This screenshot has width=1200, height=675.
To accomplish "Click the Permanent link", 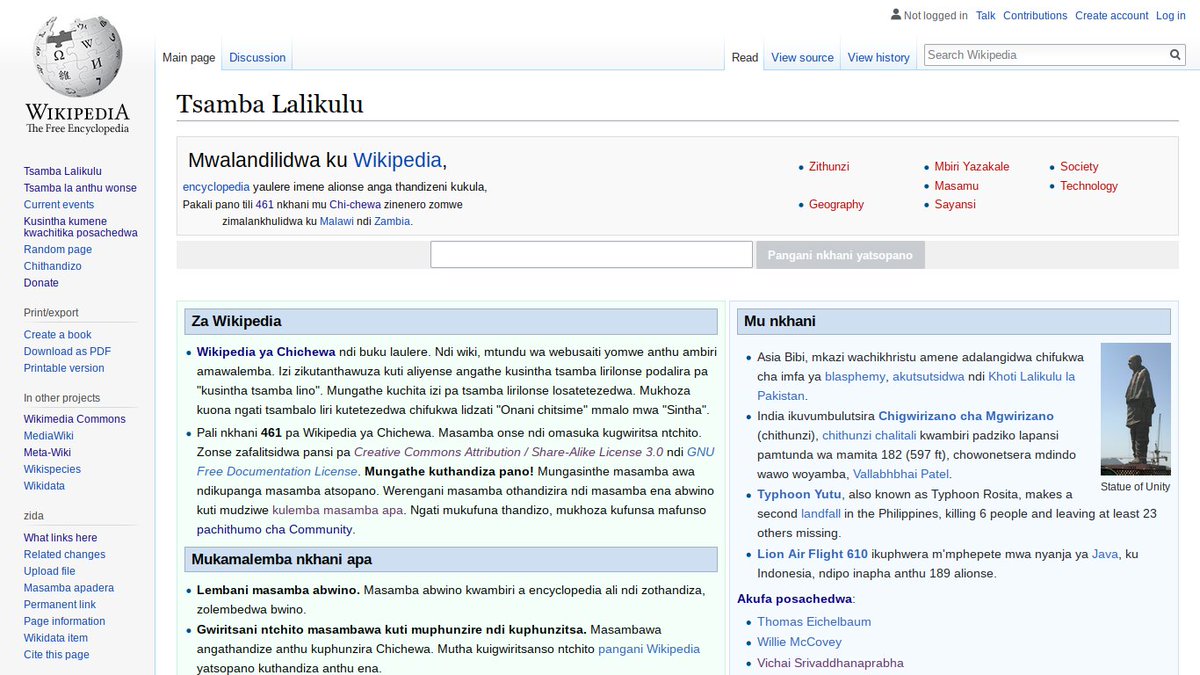I will 60,605.
